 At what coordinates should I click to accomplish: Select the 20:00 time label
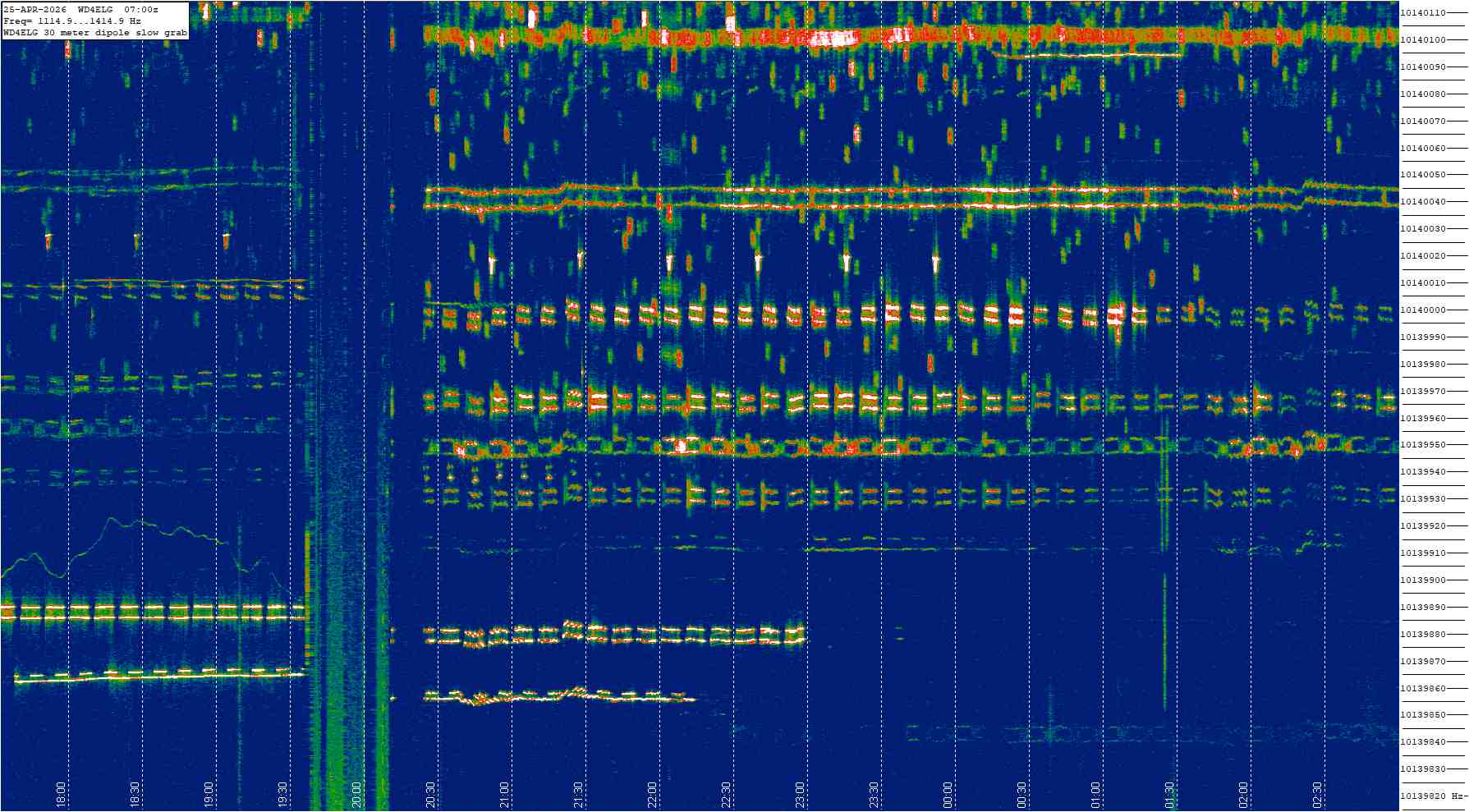pyautogui.click(x=357, y=794)
